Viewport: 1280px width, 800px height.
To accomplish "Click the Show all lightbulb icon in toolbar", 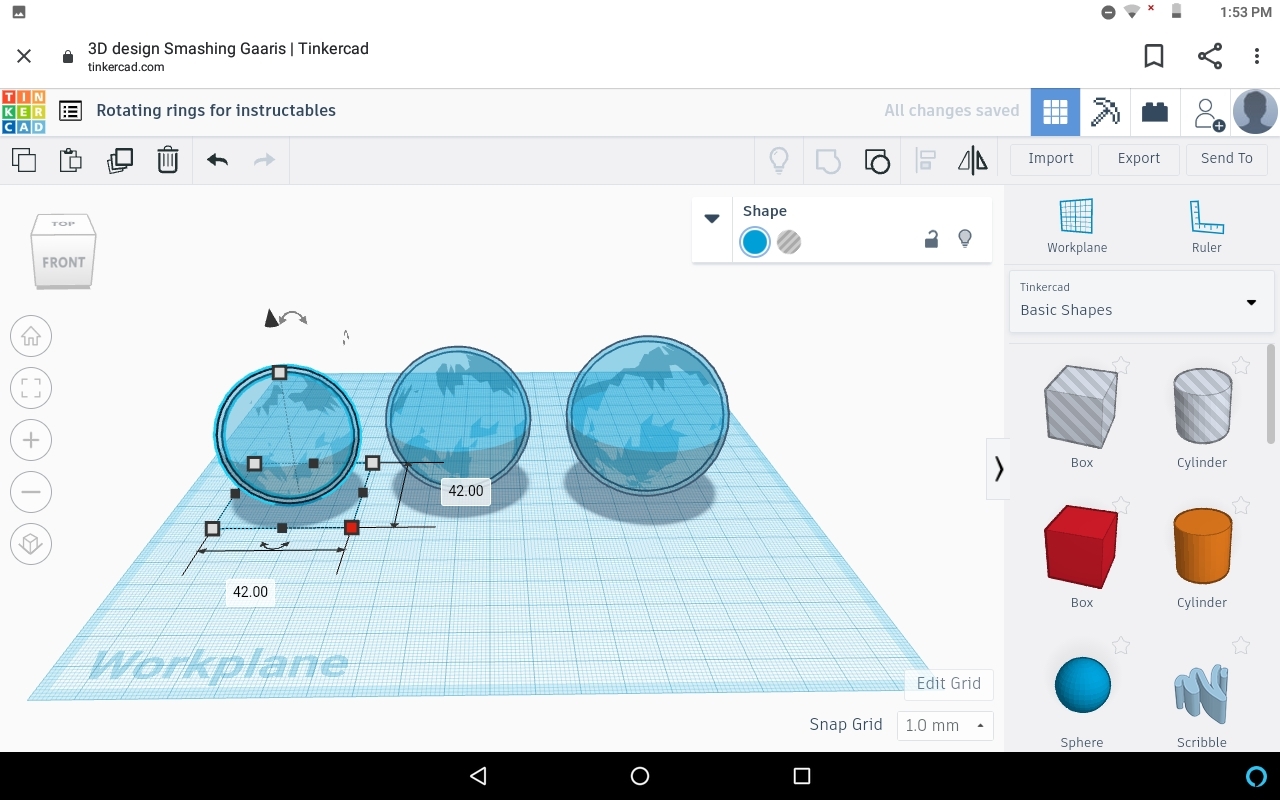I will point(779,160).
